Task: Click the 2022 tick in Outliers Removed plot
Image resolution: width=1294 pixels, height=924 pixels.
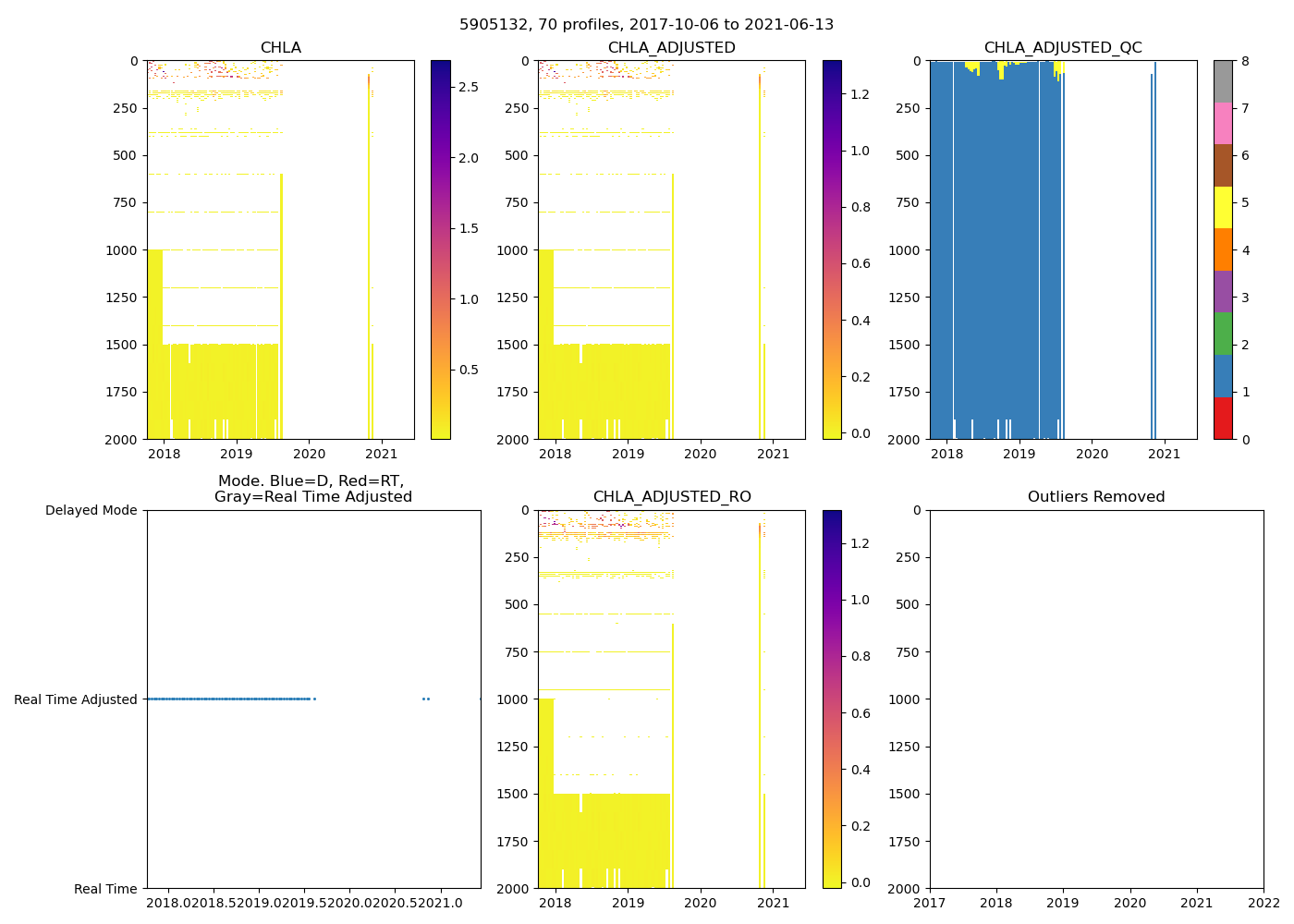Action: [x=1263, y=904]
